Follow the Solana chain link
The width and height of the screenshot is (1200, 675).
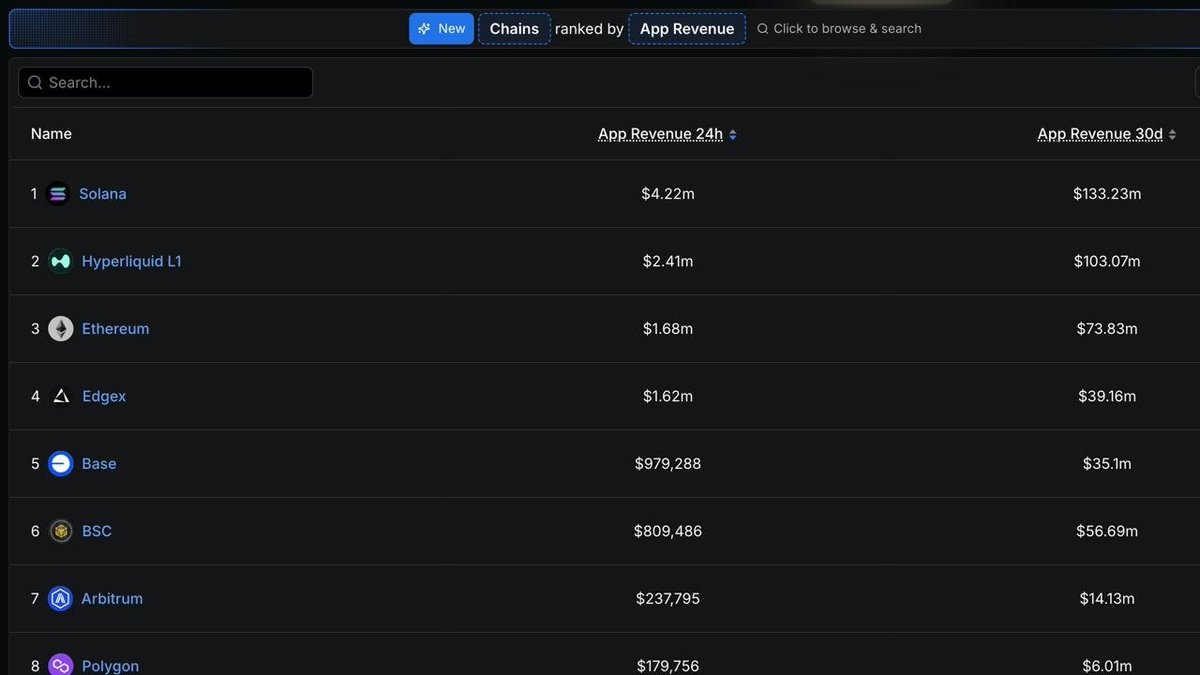(102, 193)
